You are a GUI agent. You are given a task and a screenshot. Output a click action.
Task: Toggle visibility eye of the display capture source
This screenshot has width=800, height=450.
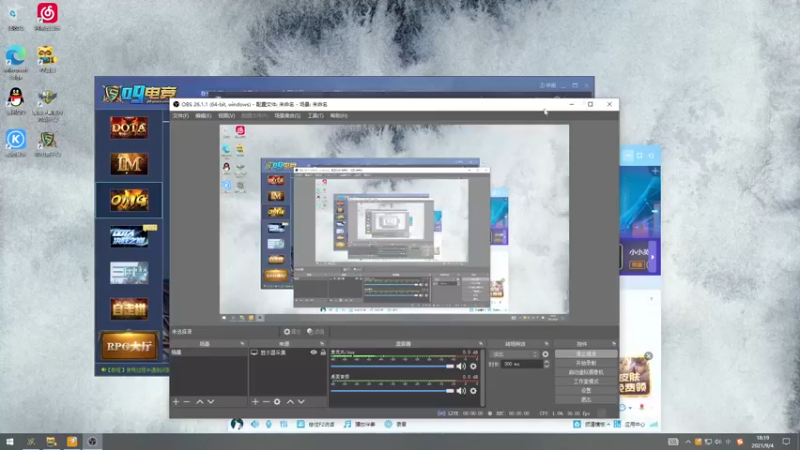point(314,353)
